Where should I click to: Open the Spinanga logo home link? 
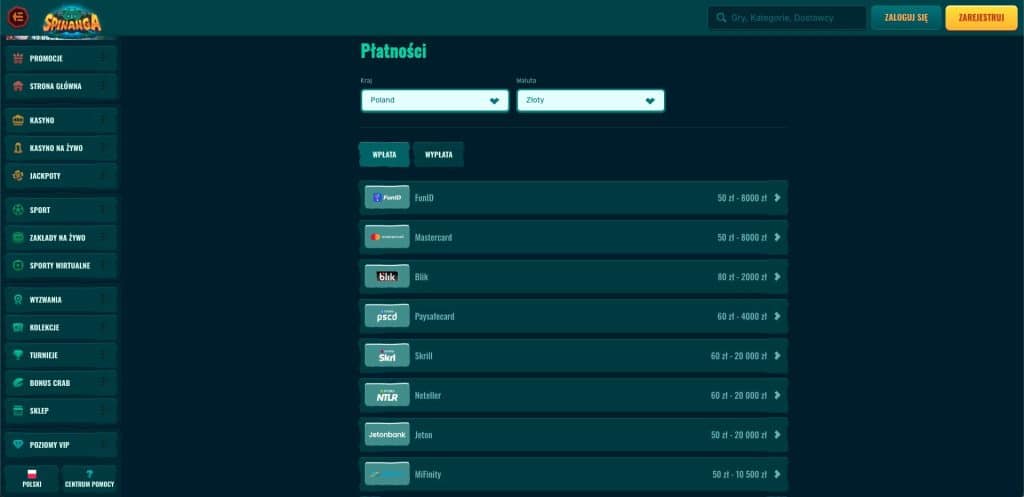coord(72,21)
